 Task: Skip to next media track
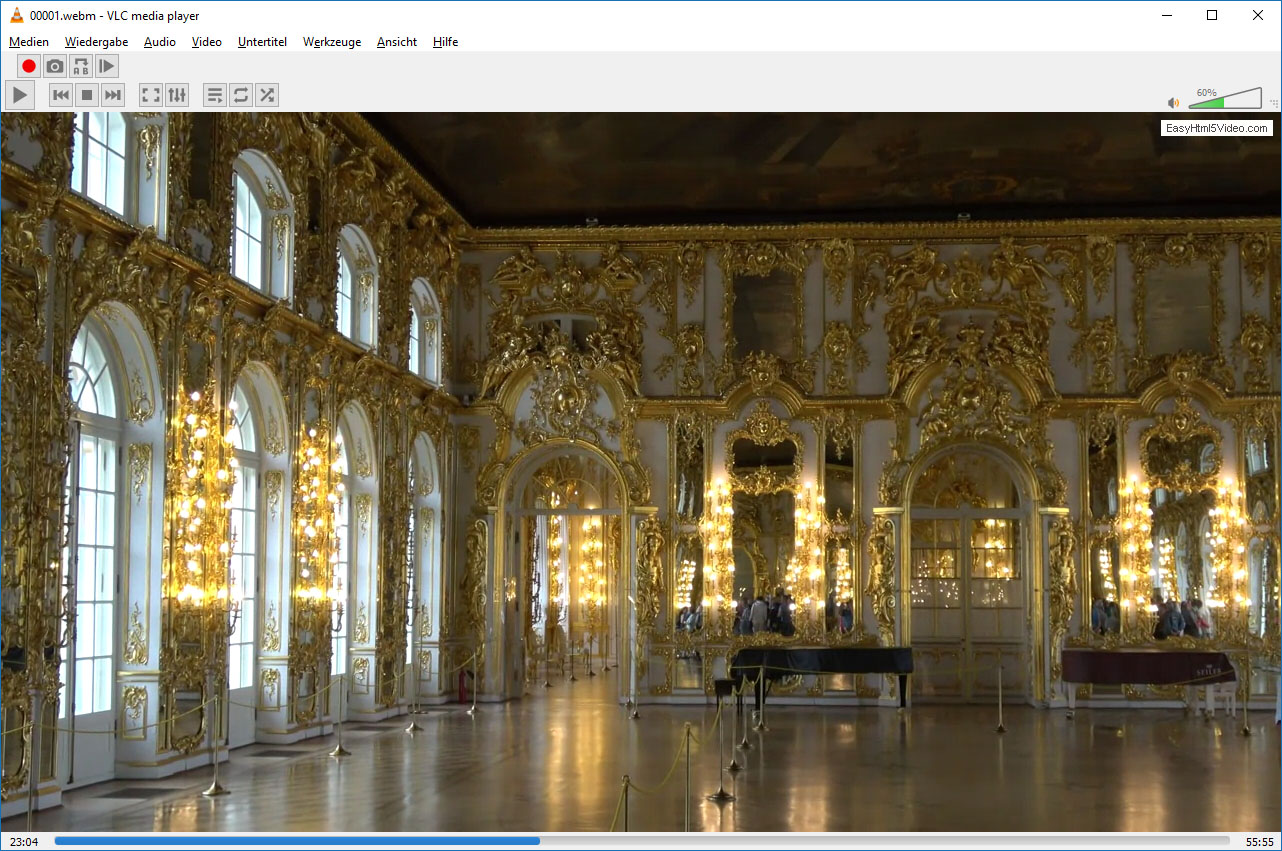coord(113,96)
